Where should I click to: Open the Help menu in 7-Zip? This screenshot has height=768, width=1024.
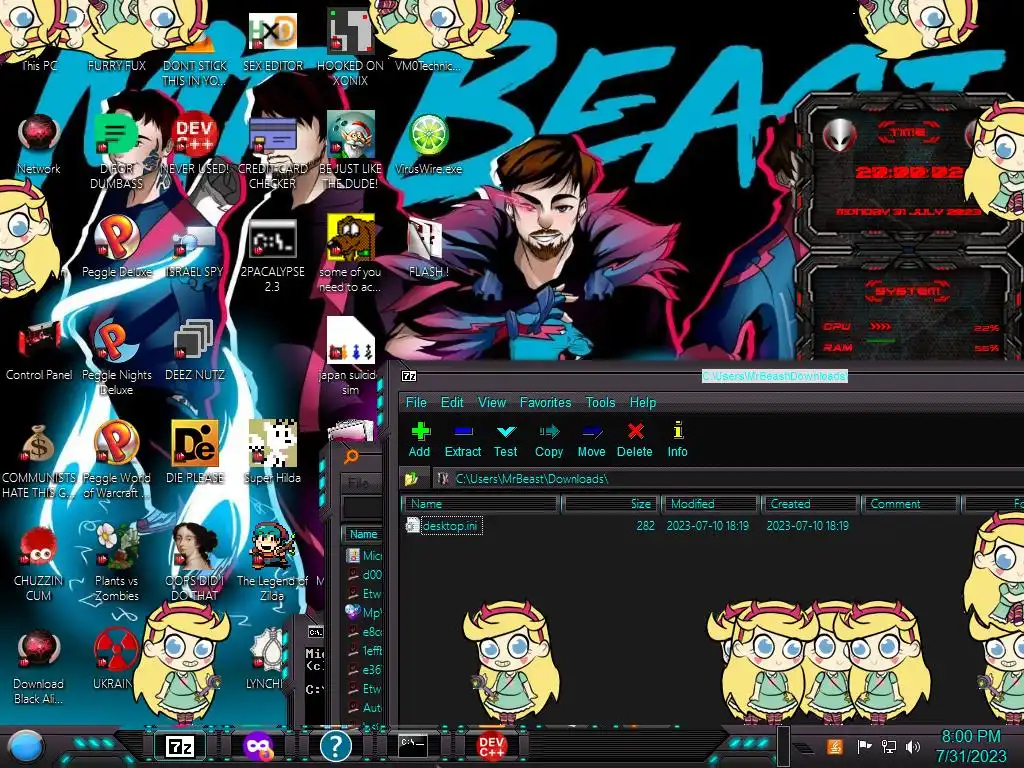click(x=643, y=402)
